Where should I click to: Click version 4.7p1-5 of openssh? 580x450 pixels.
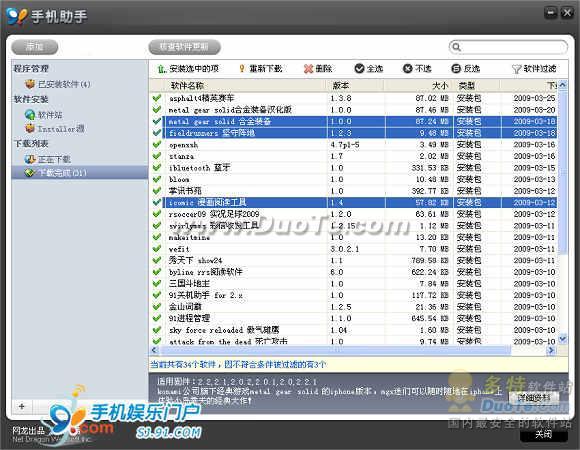[345, 145]
